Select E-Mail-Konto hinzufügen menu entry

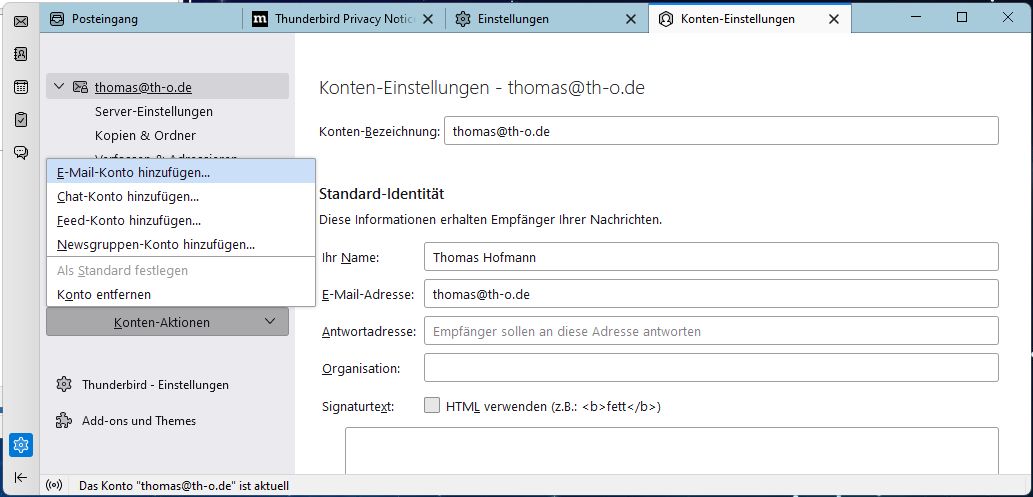pos(133,172)
